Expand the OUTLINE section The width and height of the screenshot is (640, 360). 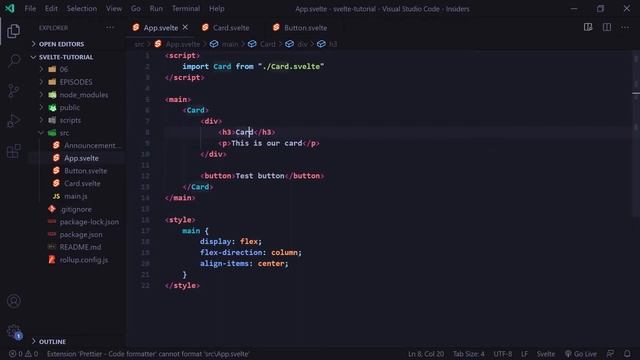pyautogui.click(x=52, y=342)
